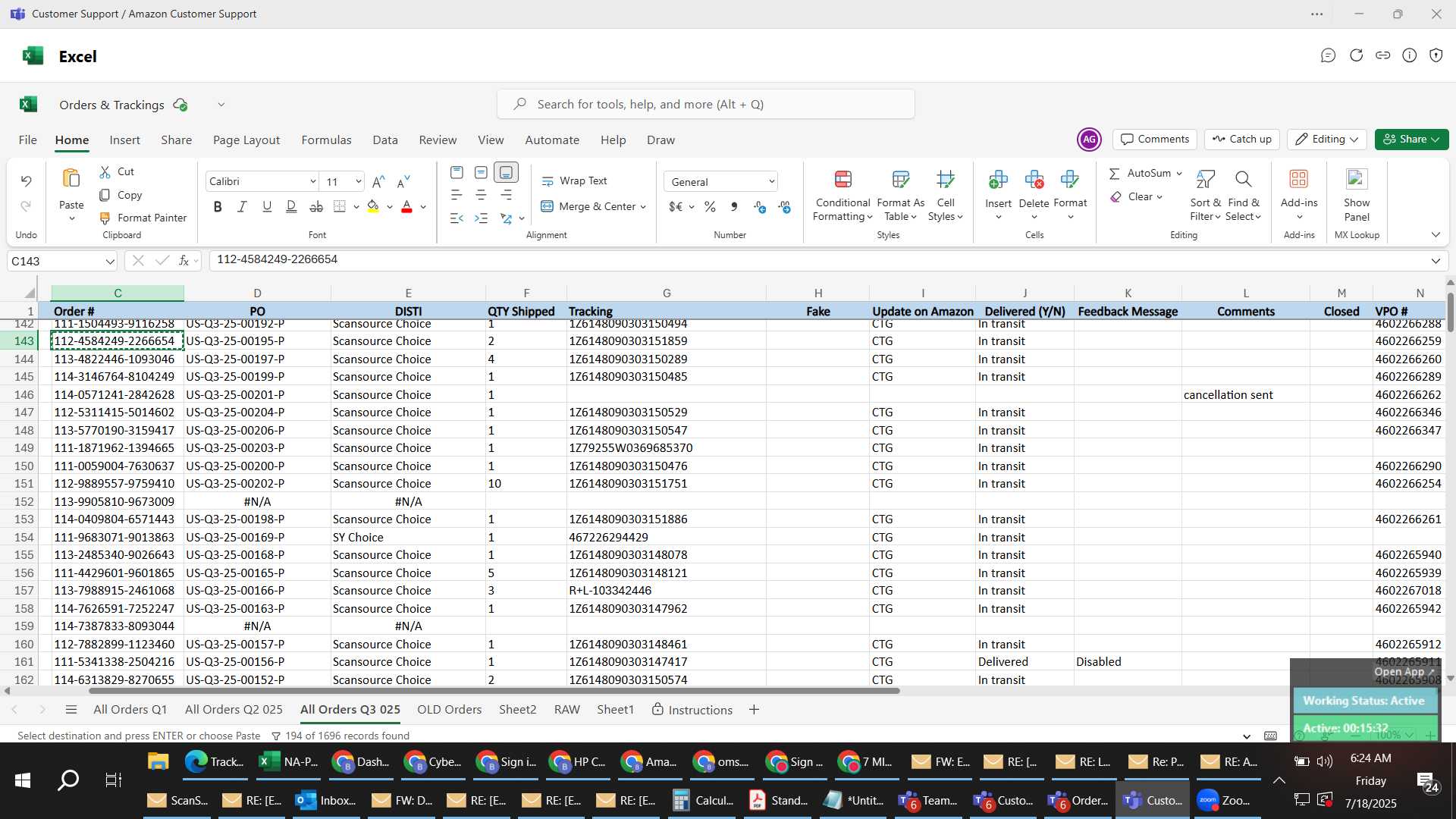Click the vertical scrollbar thumb

pos(1450,312)
